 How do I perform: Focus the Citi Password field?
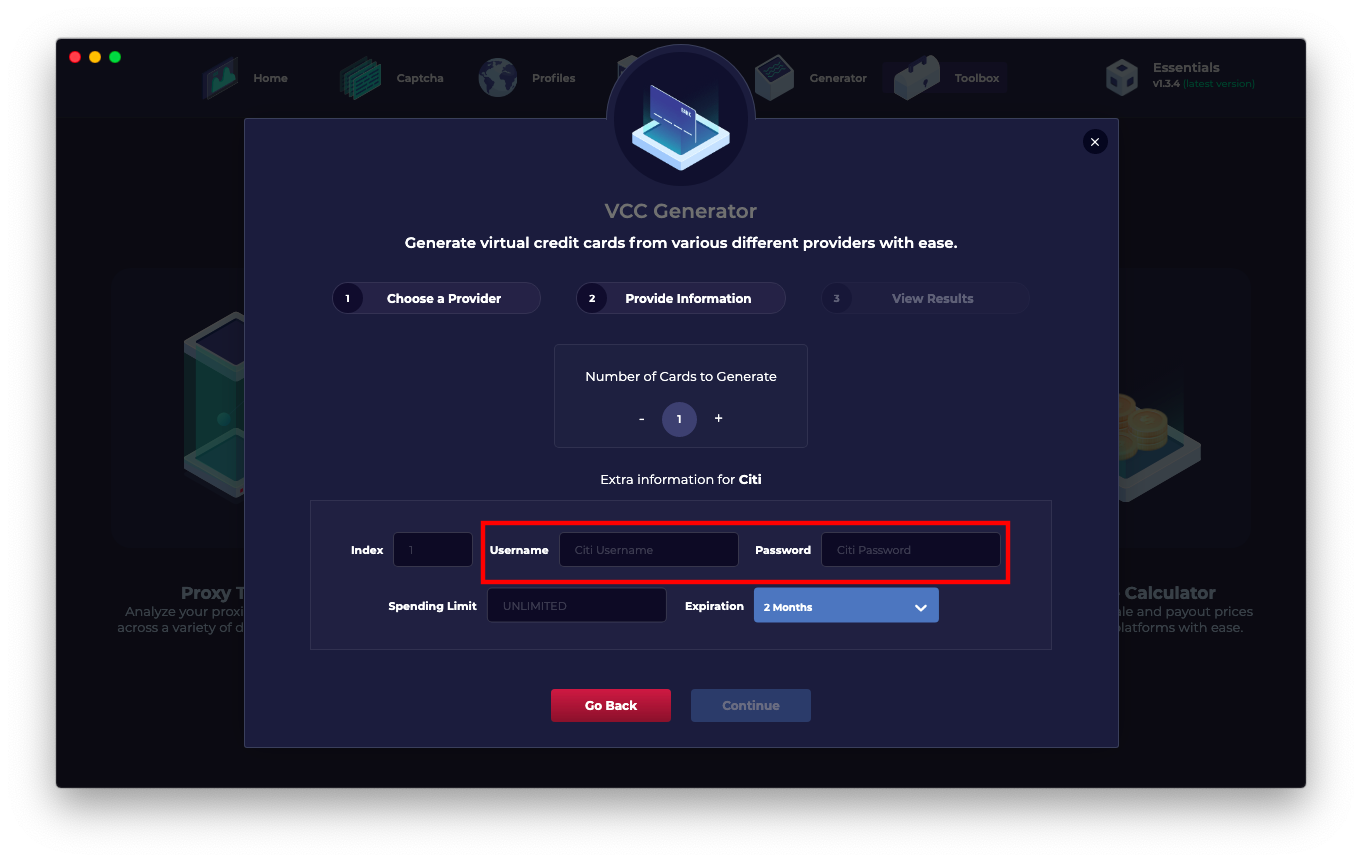coord(911,550)
